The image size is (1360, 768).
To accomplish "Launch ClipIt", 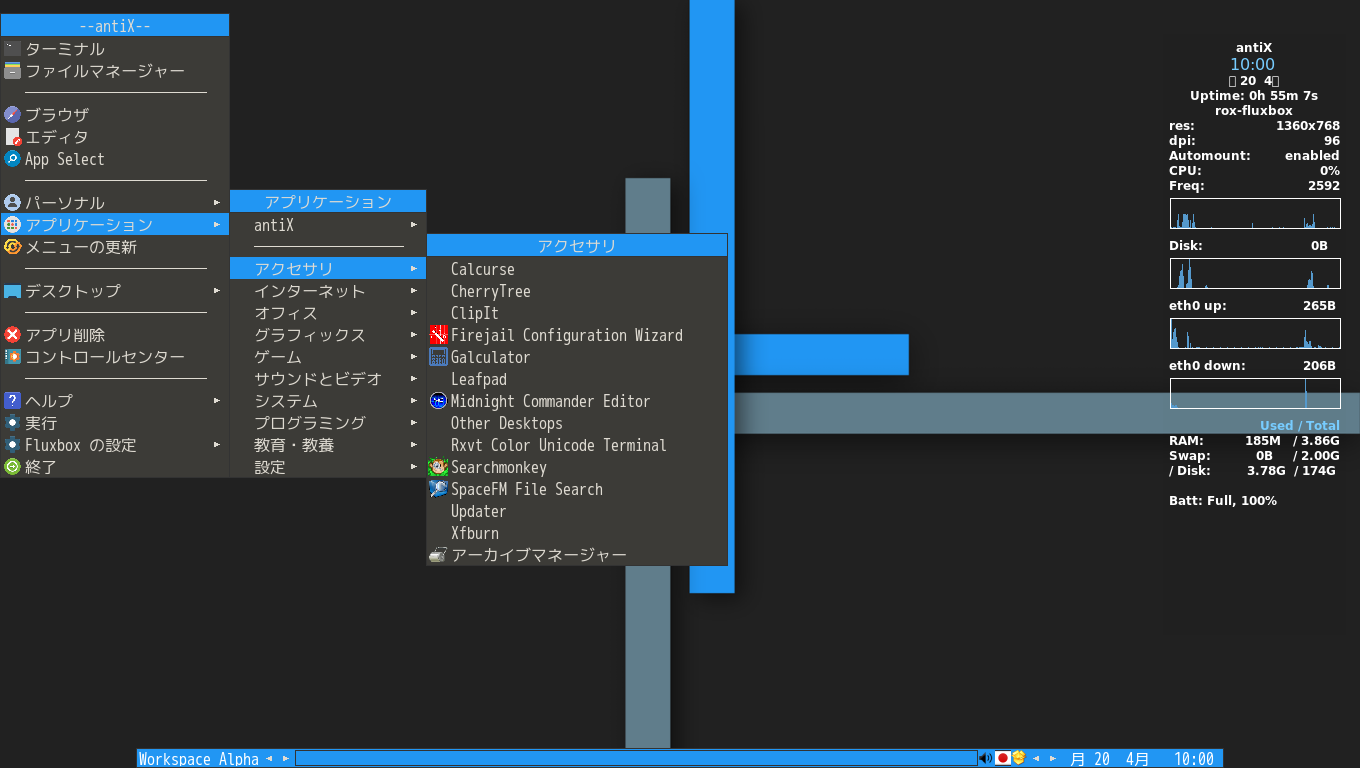I will coord(577,313).
